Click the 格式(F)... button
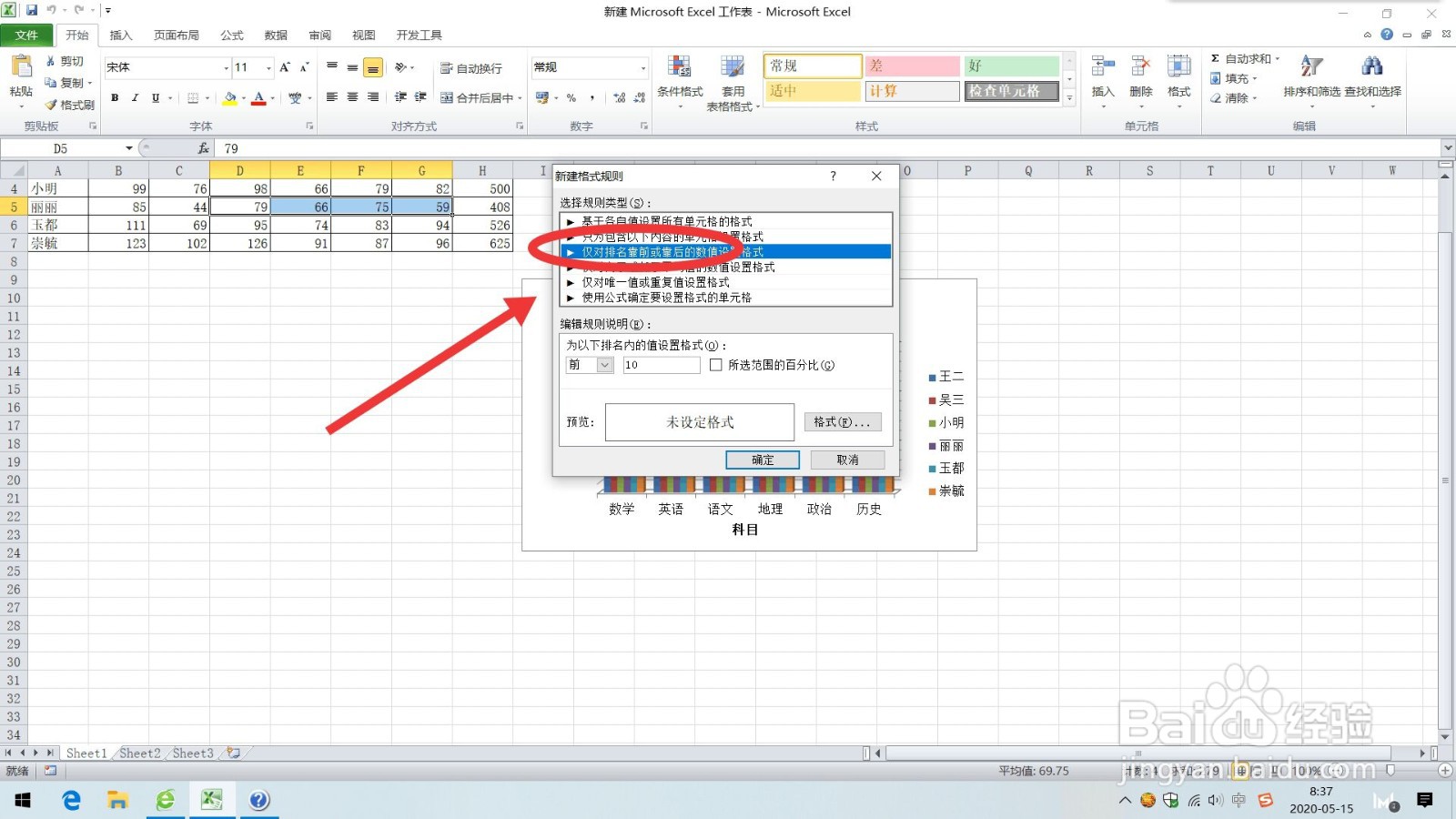 click(x=843, y=421)
